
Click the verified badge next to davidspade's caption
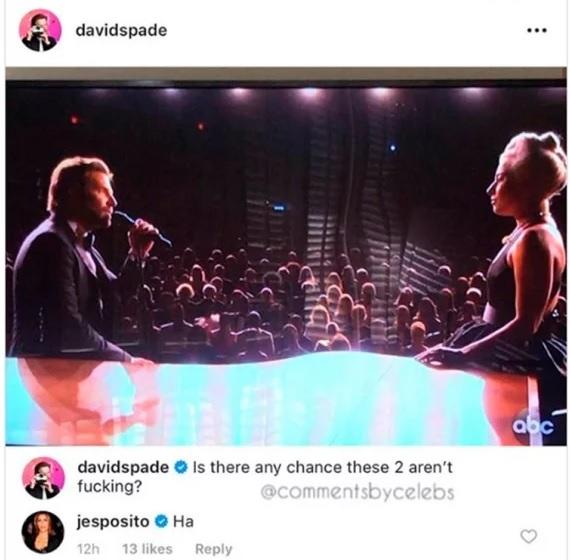[x=181, y=467]
